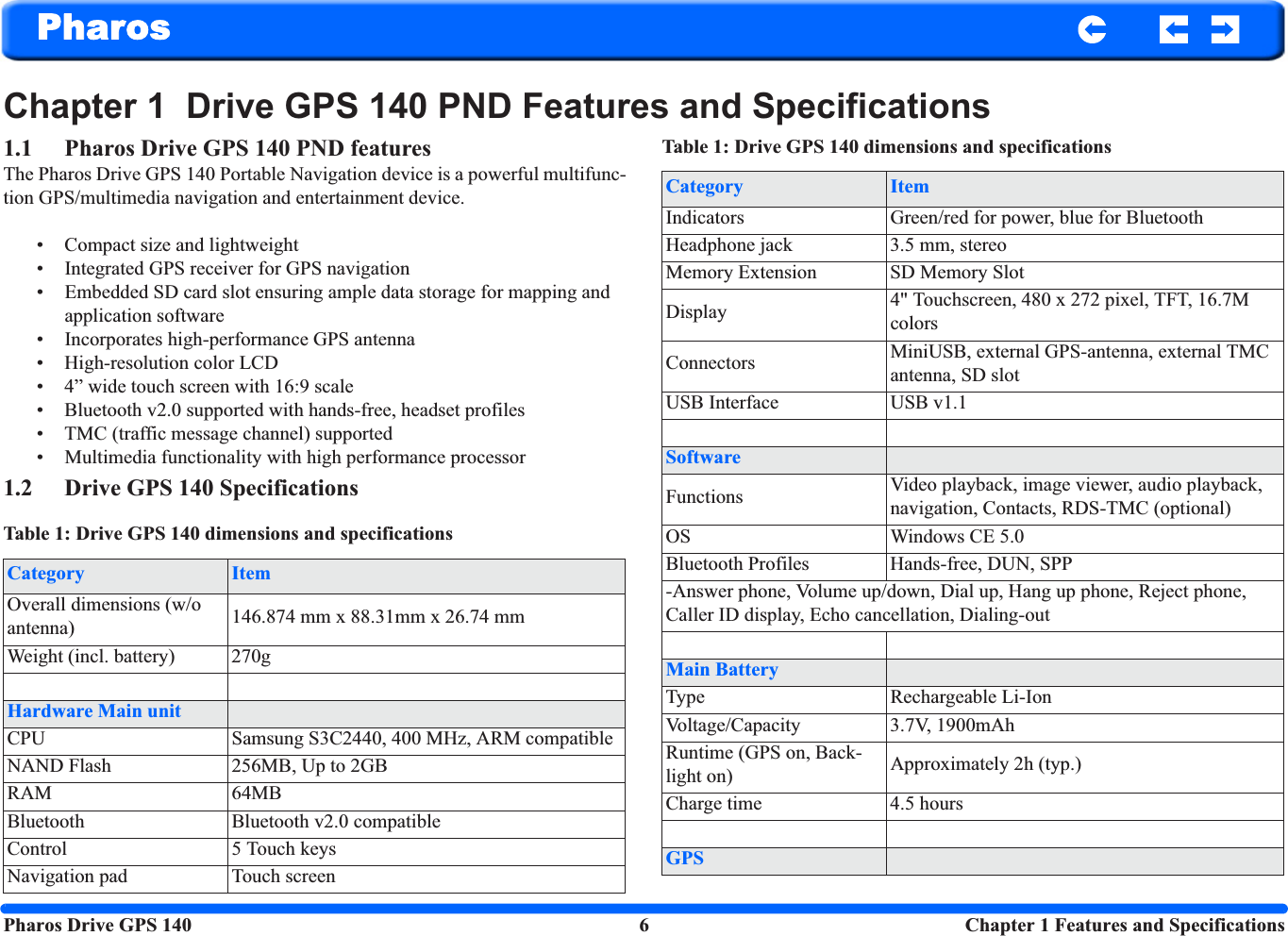This screenshot has width=1288, height=936.
Task: Click 'Category' header in right table
Action: [704, 187]
